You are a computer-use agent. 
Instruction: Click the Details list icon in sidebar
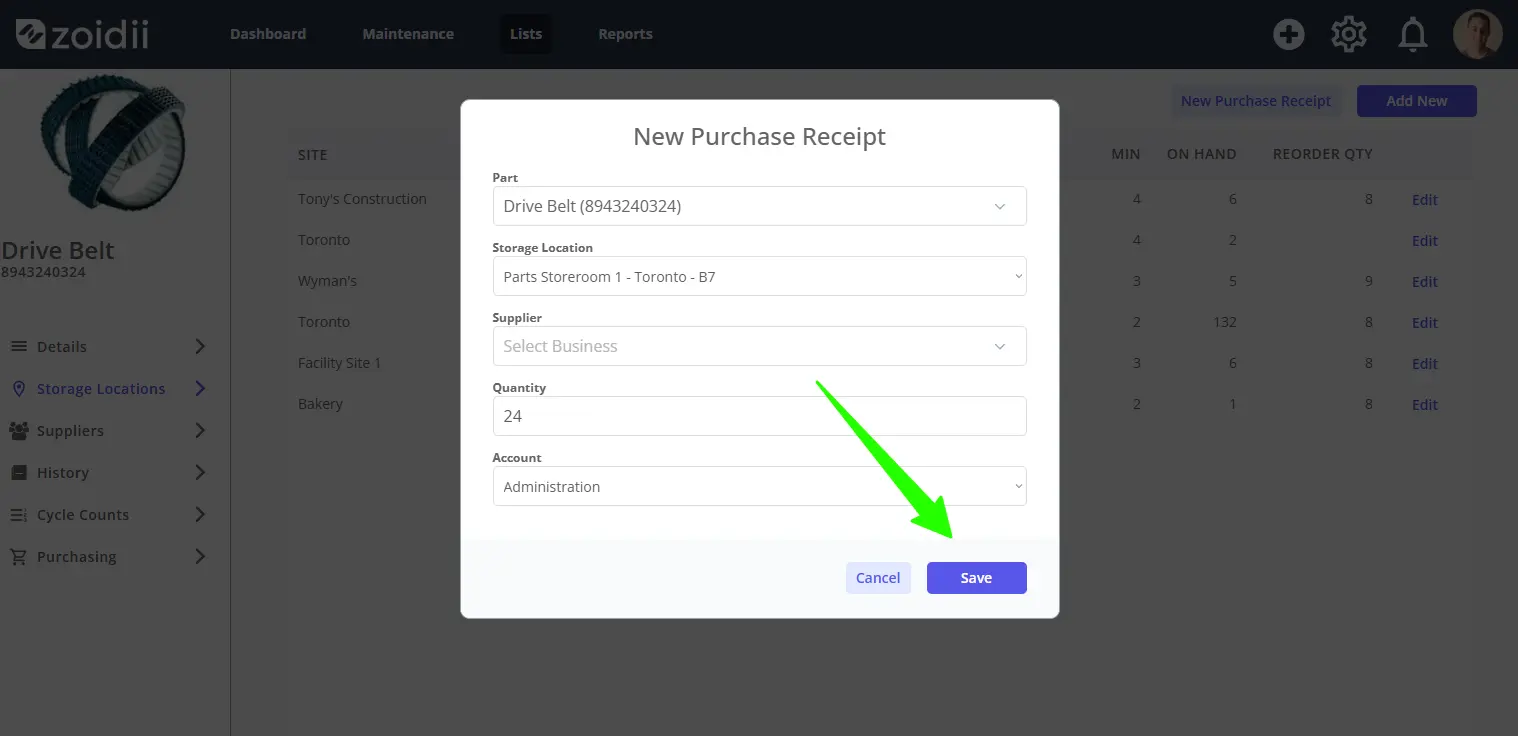coord(18,346)
